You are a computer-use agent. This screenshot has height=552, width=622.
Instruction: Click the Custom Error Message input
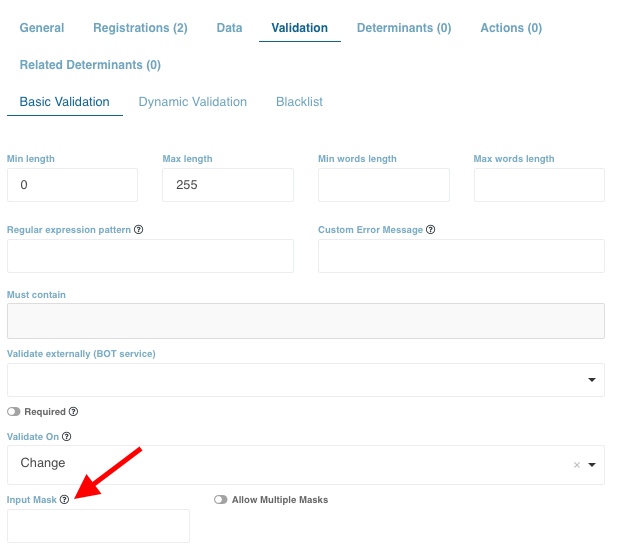pyautogui.click(x=461, y=256)
